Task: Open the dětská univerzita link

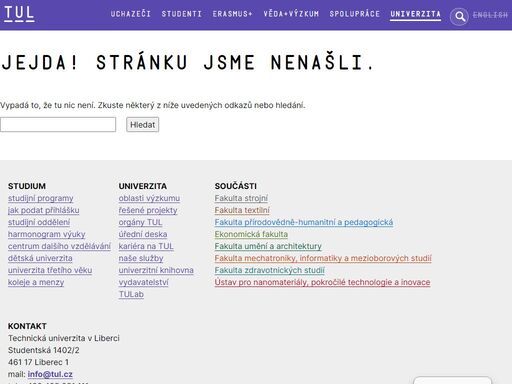Action: [x=40, y=258]
